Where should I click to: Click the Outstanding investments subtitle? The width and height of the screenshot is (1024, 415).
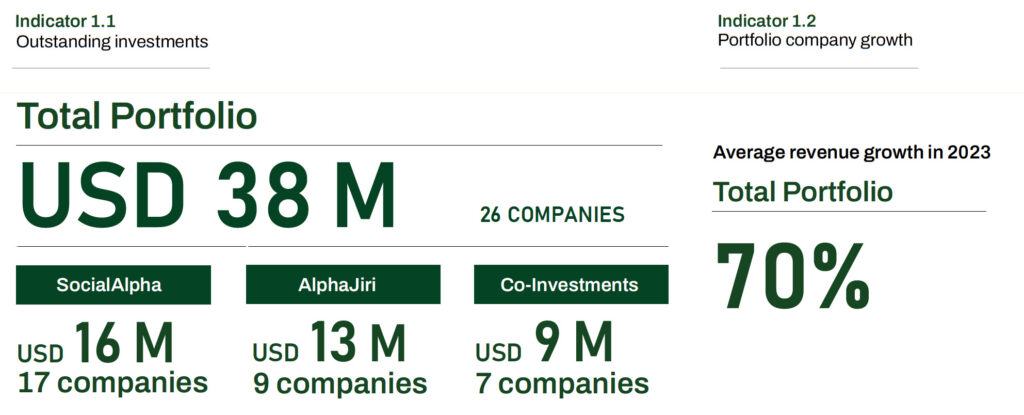pyautogui.click(x=112, y=42)
